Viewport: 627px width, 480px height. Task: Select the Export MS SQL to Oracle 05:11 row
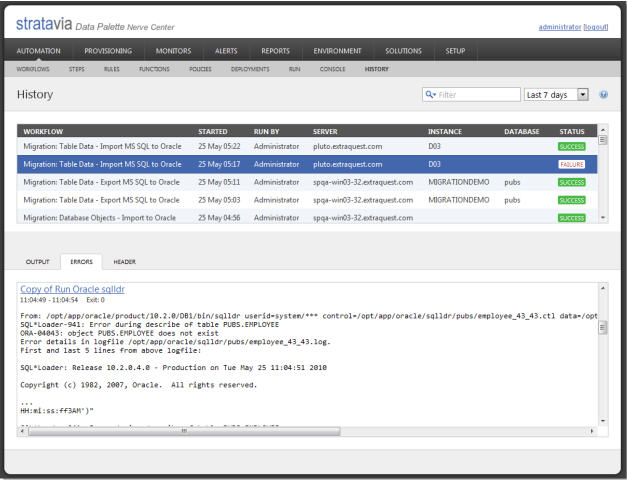click(101, 182)
